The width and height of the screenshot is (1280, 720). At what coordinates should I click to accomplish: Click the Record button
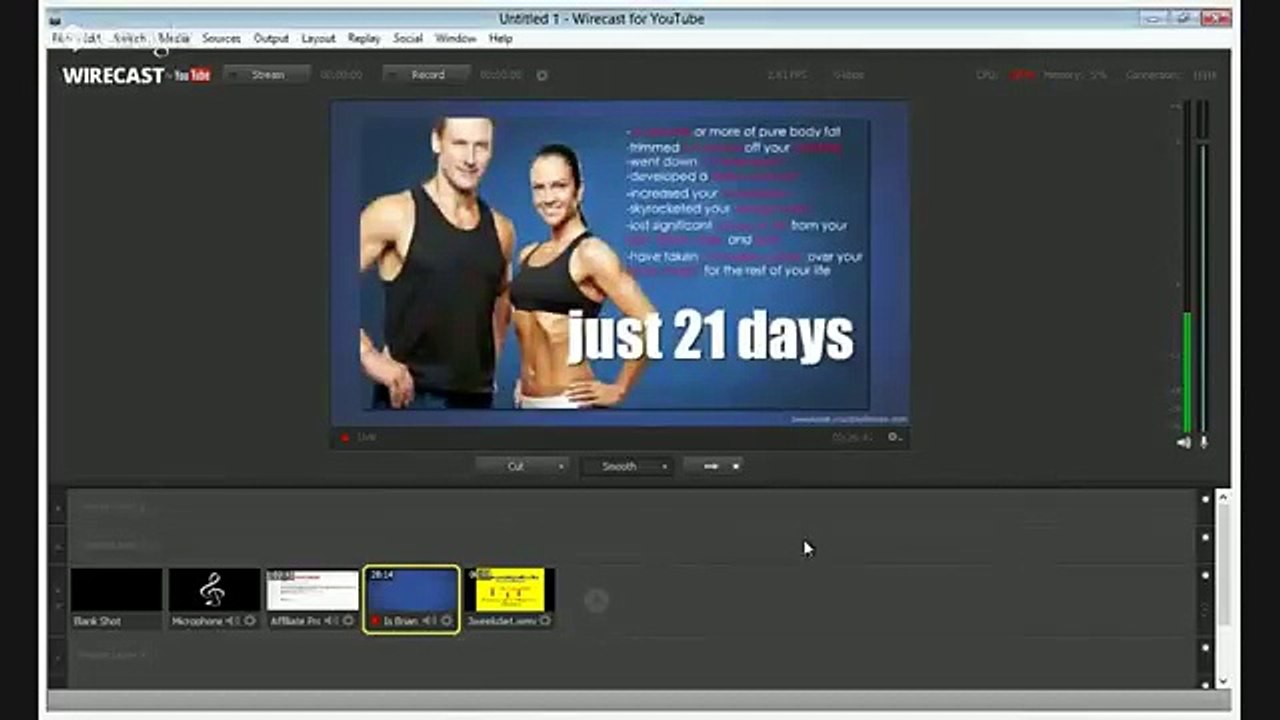[427, 74]
